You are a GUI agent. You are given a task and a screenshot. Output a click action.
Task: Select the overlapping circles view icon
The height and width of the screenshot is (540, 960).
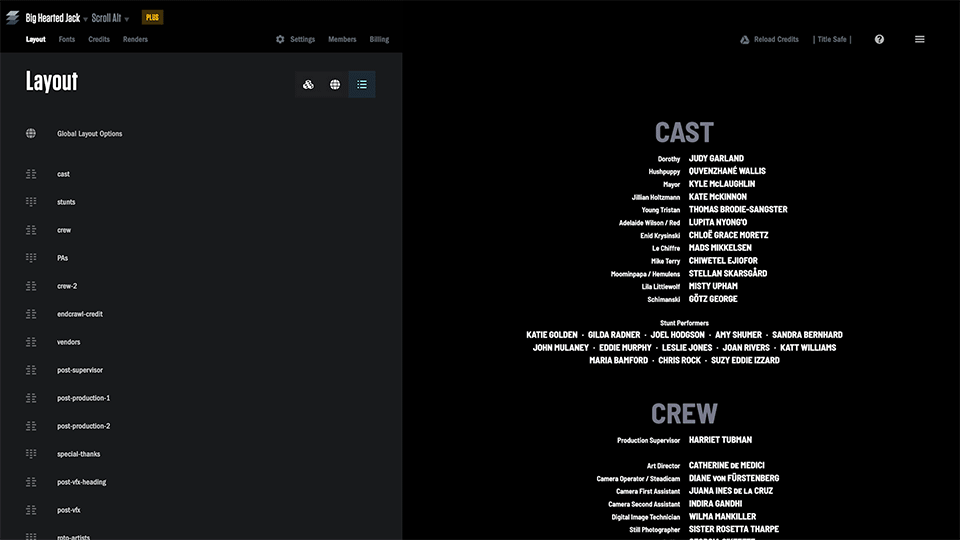pyautogui.click(x=309, y=84)
